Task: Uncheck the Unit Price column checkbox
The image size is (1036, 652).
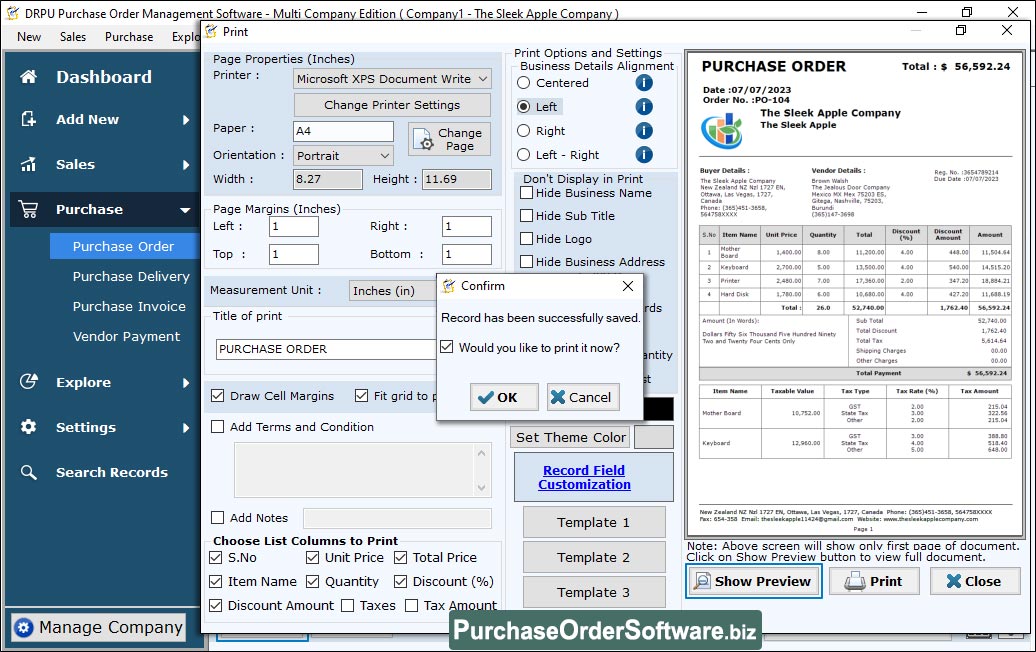Action: pos(313,558)
